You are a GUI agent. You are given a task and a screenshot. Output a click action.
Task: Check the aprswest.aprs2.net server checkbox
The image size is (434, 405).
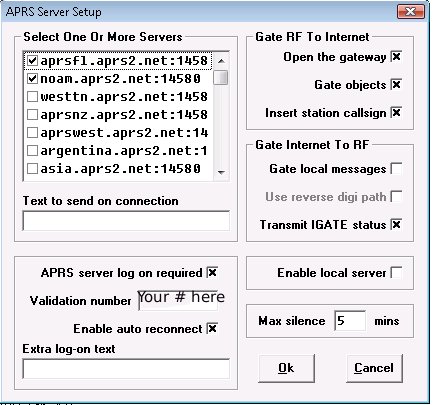click(x=32, y=133)
